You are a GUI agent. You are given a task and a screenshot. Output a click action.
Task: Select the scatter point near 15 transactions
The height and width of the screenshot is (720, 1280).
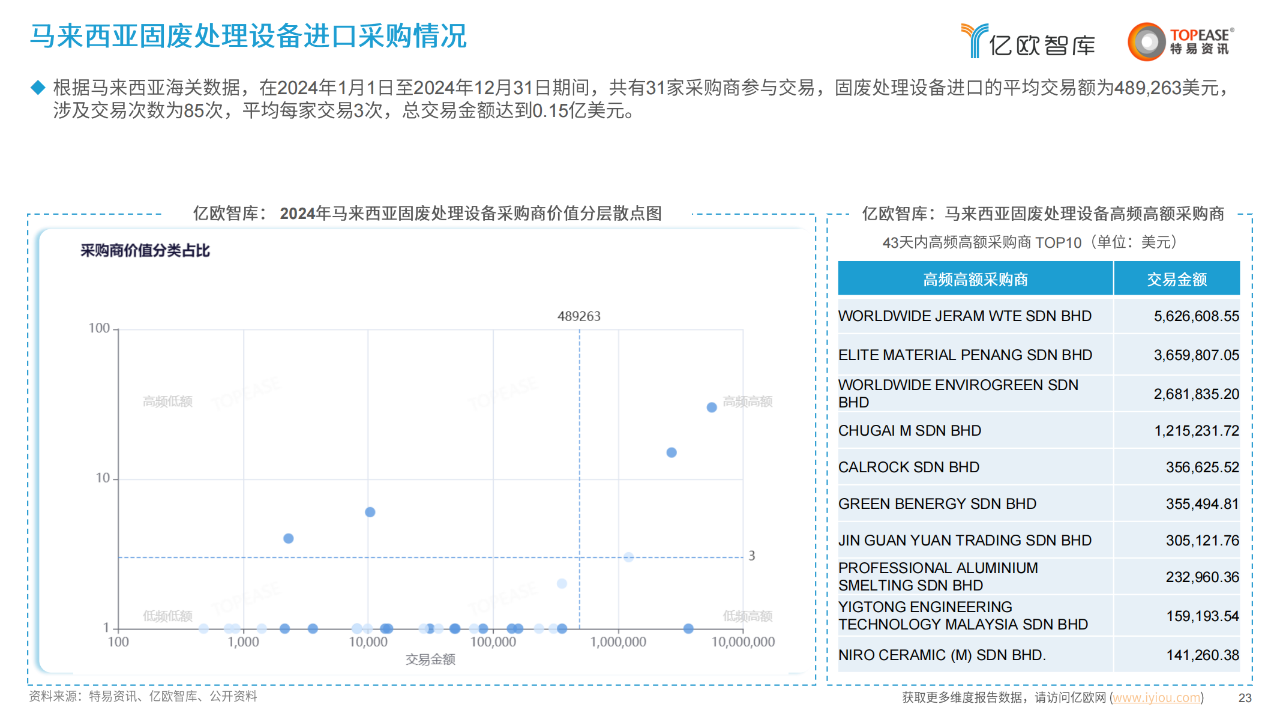pyautogui.click(x=672, y=452)
